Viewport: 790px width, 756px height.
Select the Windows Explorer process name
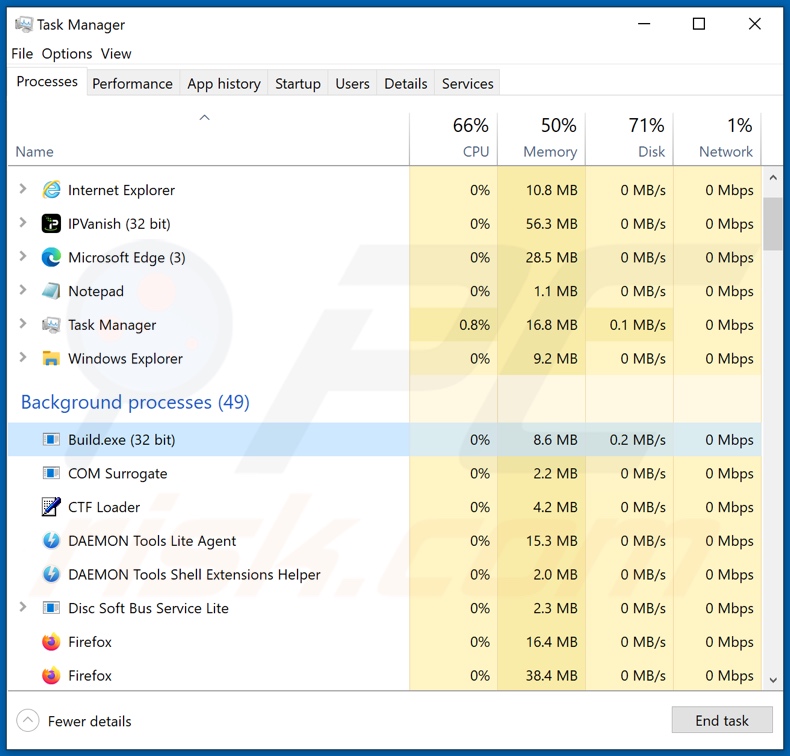(x=125, y=359)
